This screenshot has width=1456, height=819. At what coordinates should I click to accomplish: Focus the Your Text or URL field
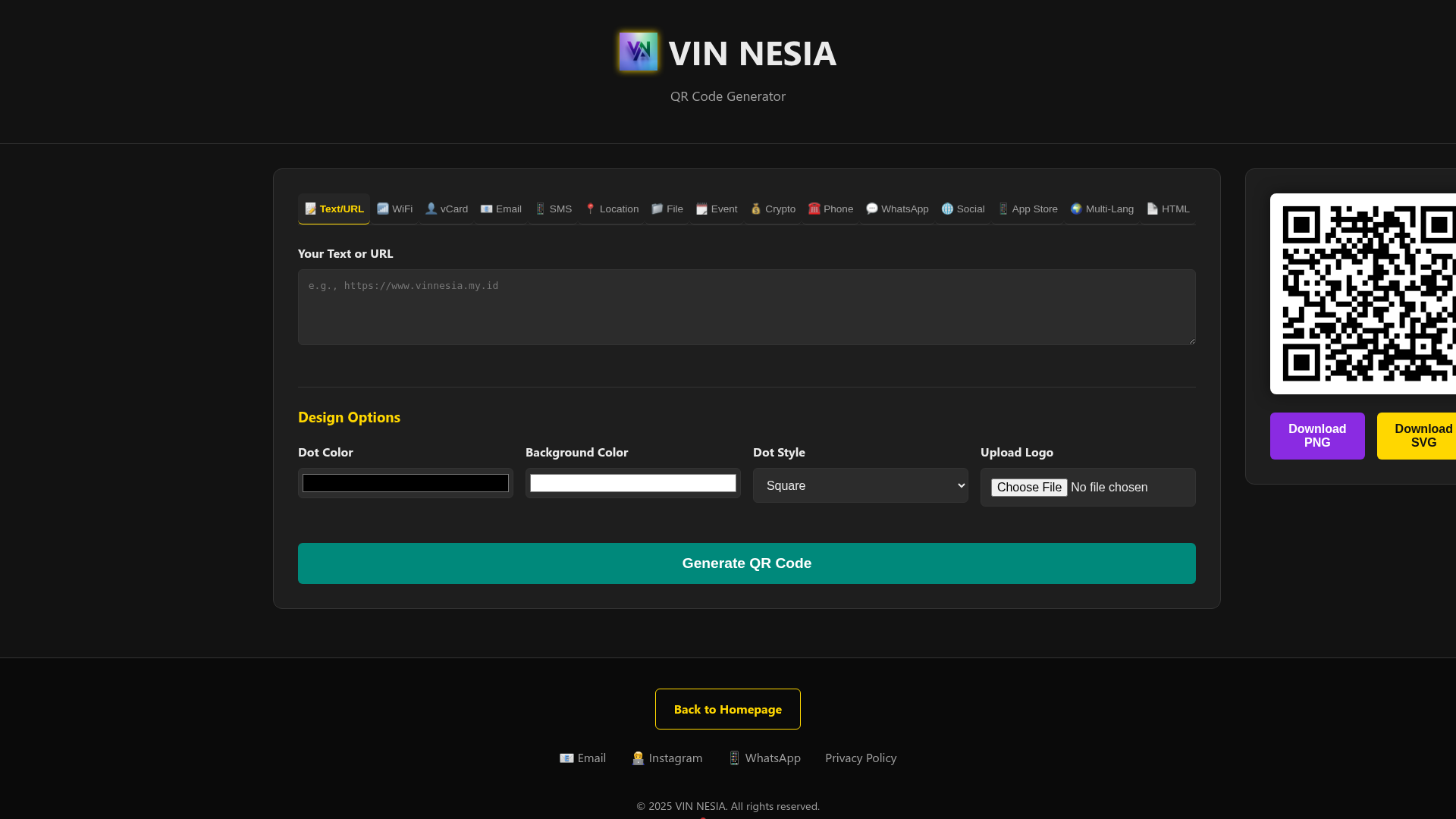click(746, 307)
